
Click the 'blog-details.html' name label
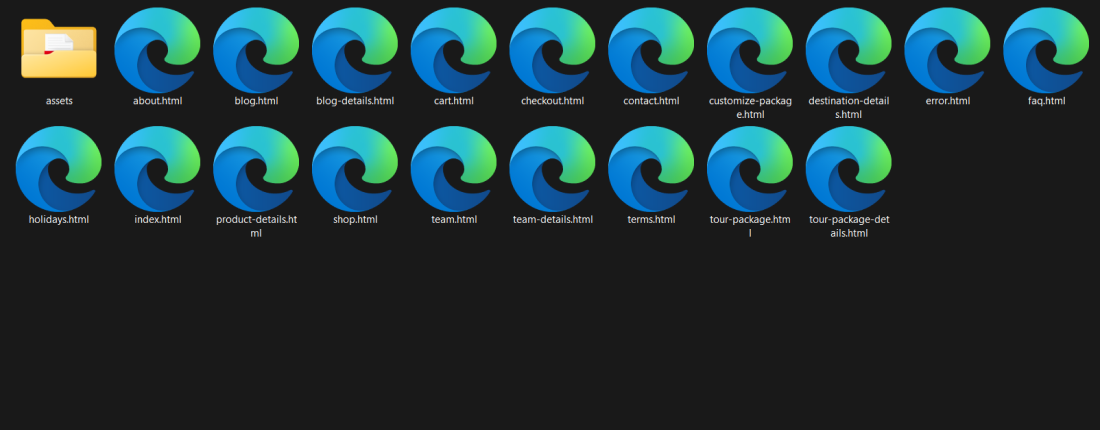[x=355, y=101]
